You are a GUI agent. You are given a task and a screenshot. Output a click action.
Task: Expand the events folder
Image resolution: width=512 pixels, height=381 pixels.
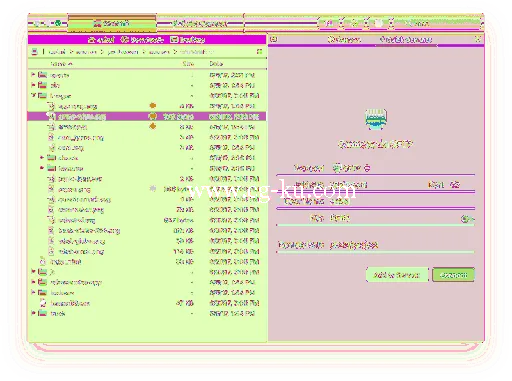[x=33, y=75]
